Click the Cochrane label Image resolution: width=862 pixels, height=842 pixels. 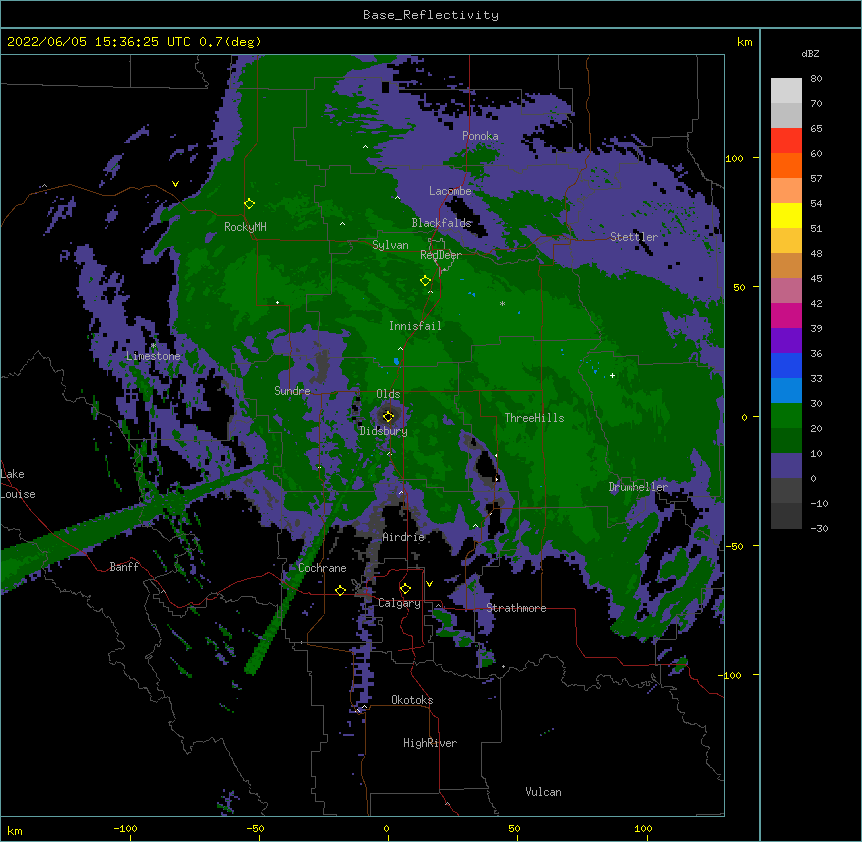tap(322, 568)
